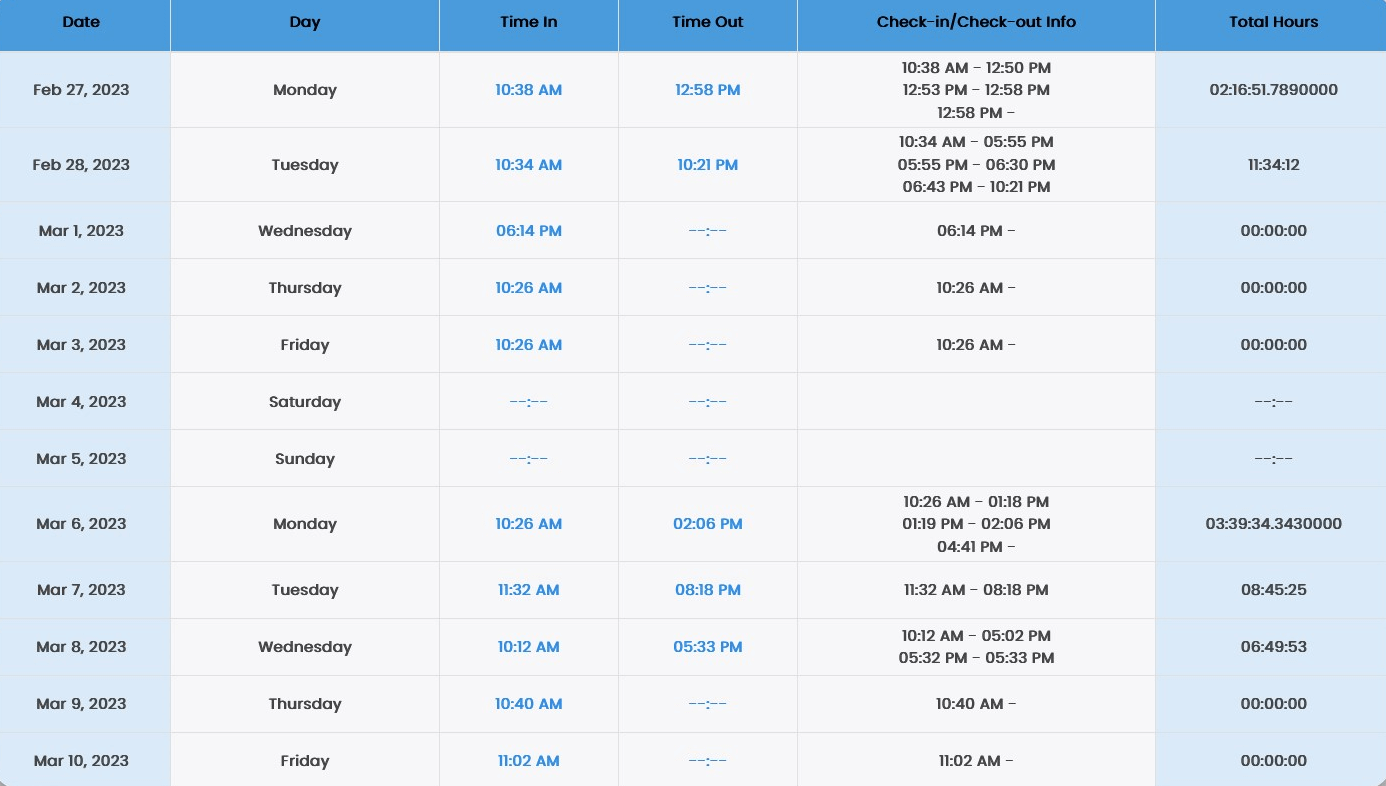The width and height of the screenshot is (1386, 786).
Task: Click the 12:53 PM - 12:58 PM entry
Action: click(x=976, y=90)
